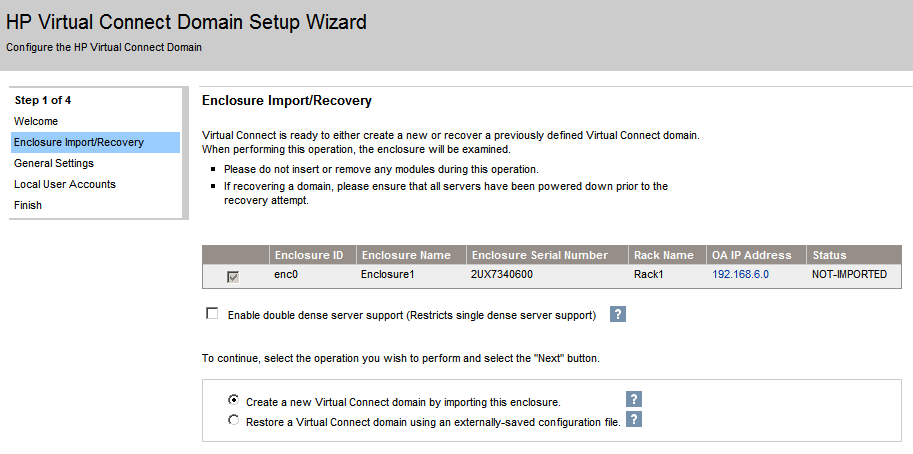Enable double dense server support checkbox
The image size is (913, 454).
(211, 314)
